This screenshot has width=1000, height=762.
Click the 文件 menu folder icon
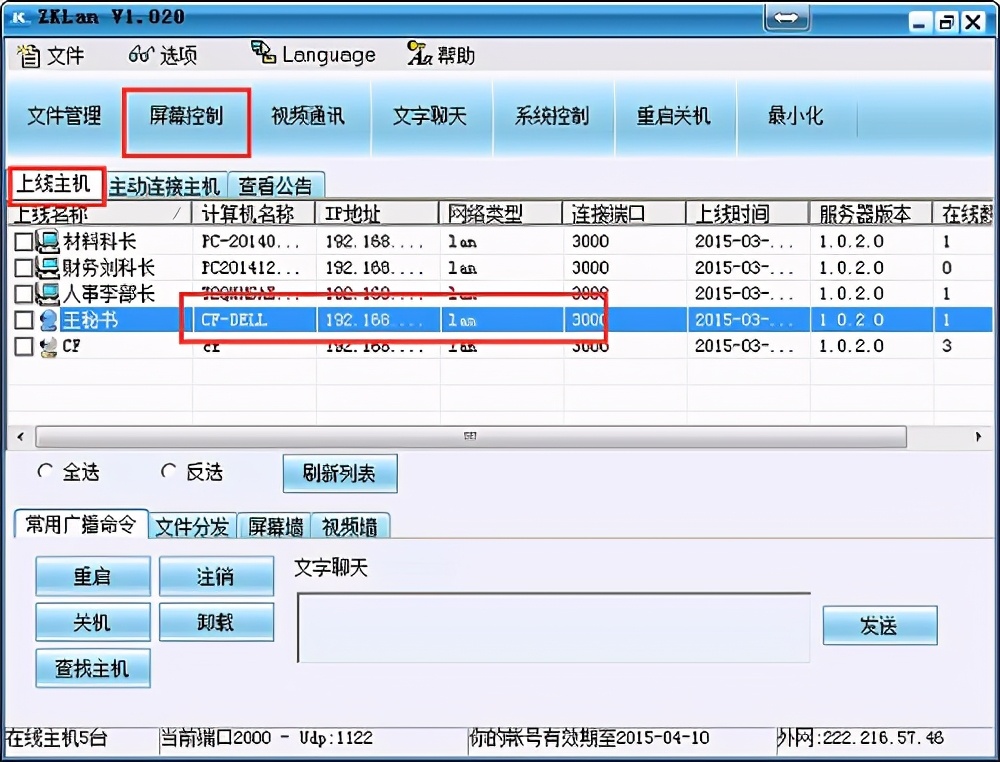[x=28, y=57]
